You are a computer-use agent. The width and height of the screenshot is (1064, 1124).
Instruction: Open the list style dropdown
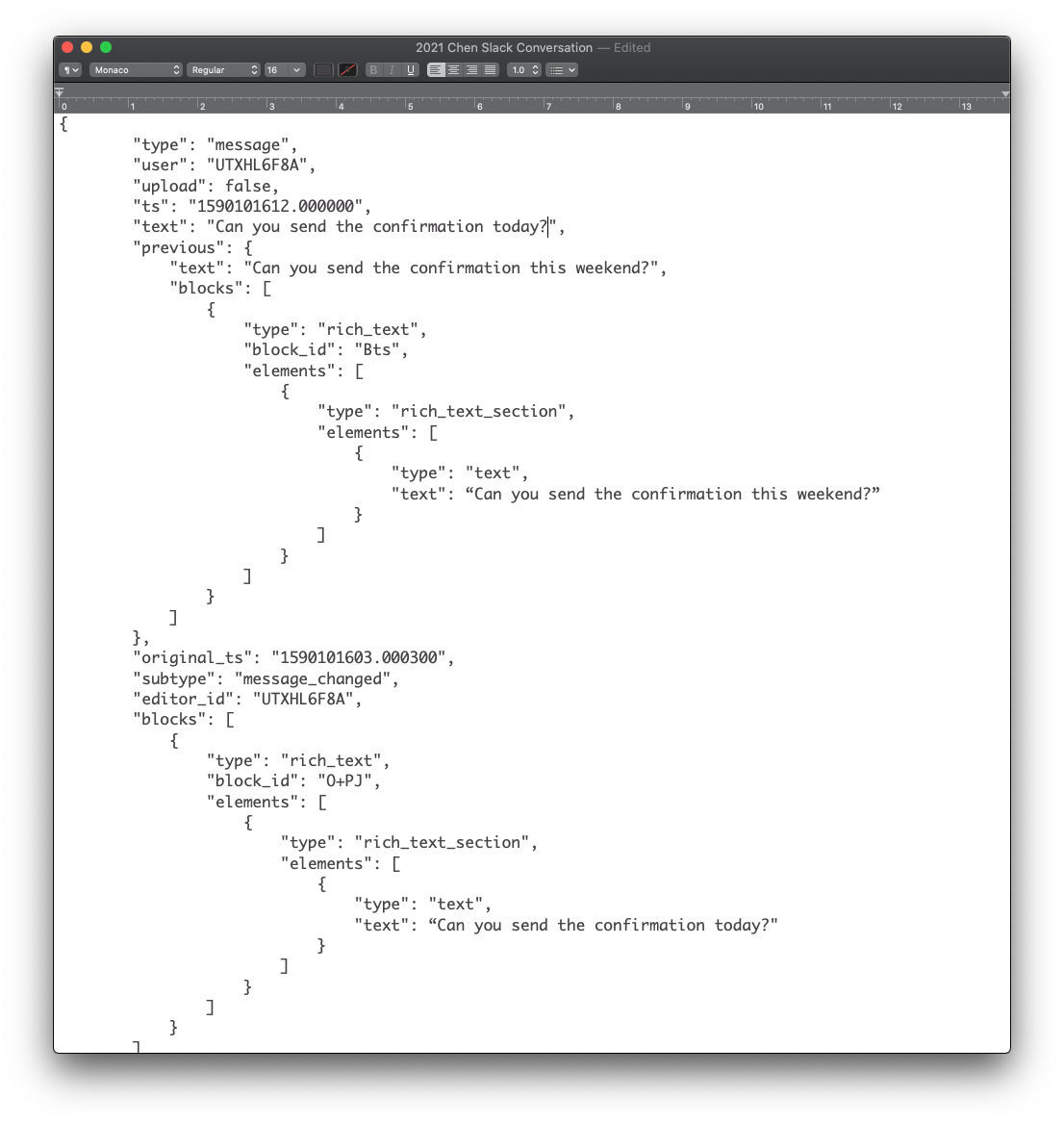[562, 69]
